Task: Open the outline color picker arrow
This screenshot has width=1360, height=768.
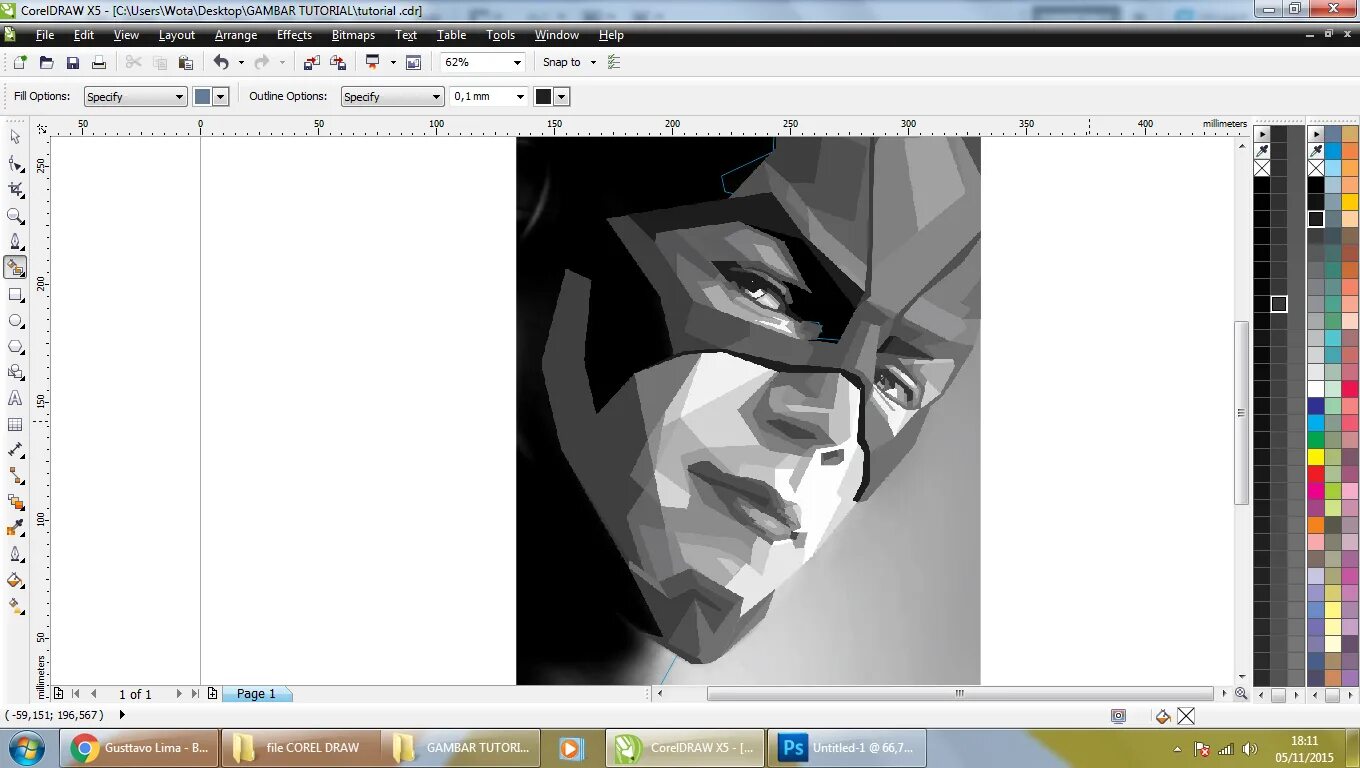Action: (x=562, y=97)
